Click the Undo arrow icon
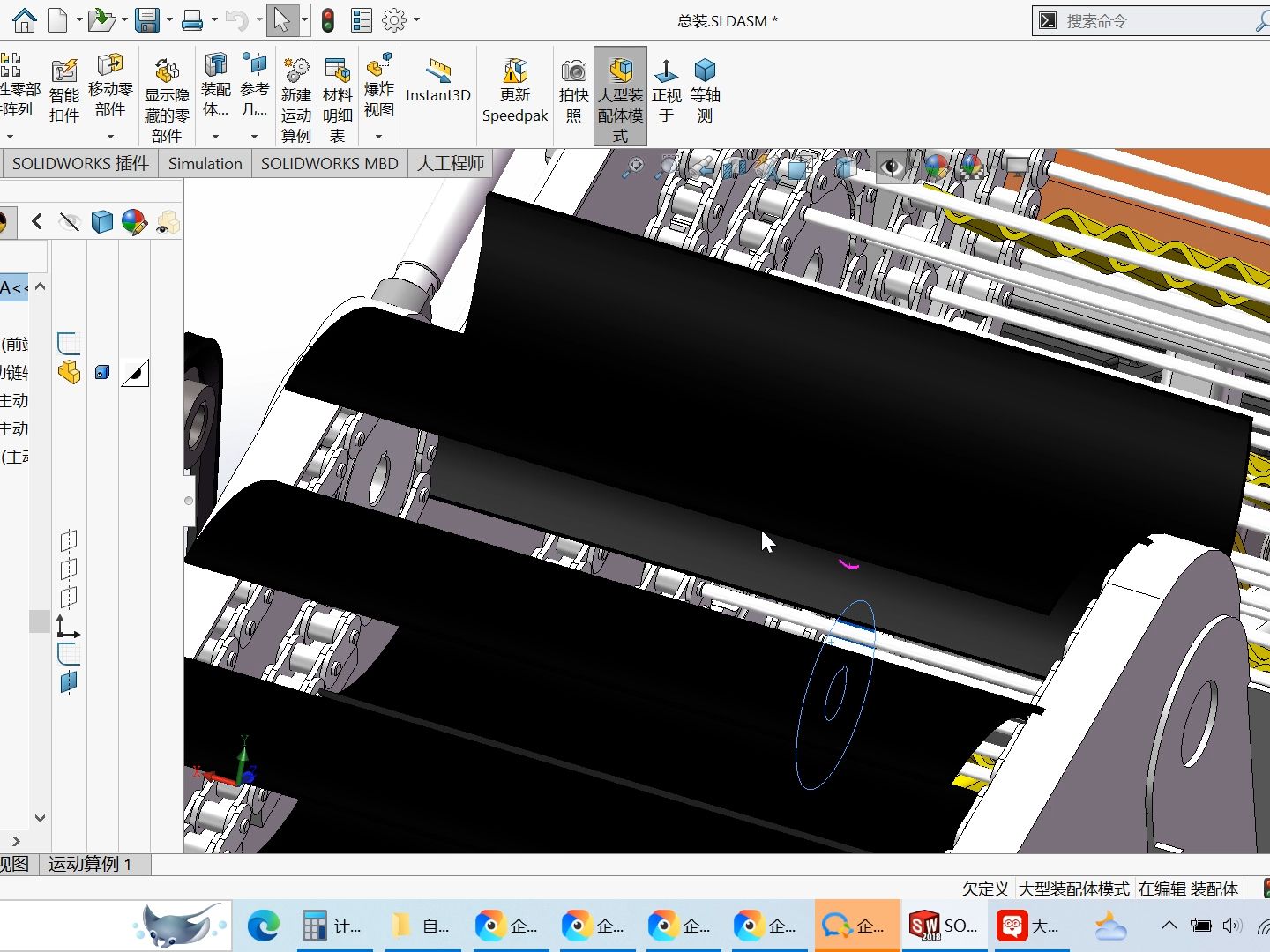The width and height of the screenshot is (1270, 952). (x=236, y=19)
